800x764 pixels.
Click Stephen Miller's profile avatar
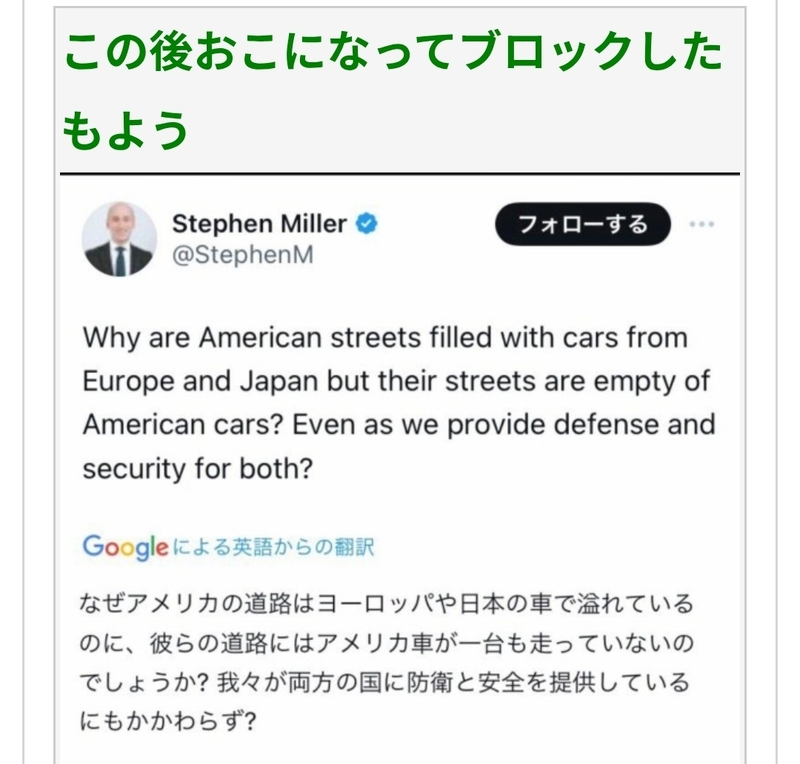pyautogui.click(x=119, y=240)
